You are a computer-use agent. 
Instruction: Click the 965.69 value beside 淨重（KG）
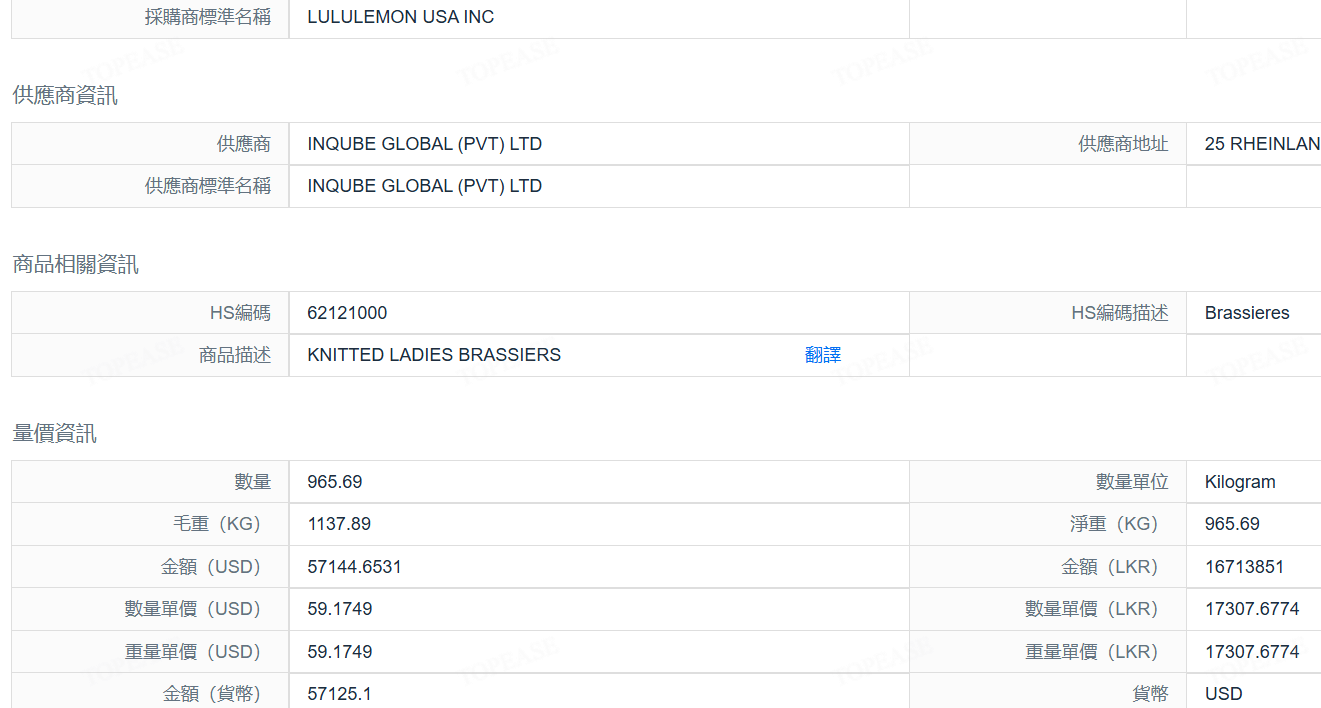point(1232,524)
